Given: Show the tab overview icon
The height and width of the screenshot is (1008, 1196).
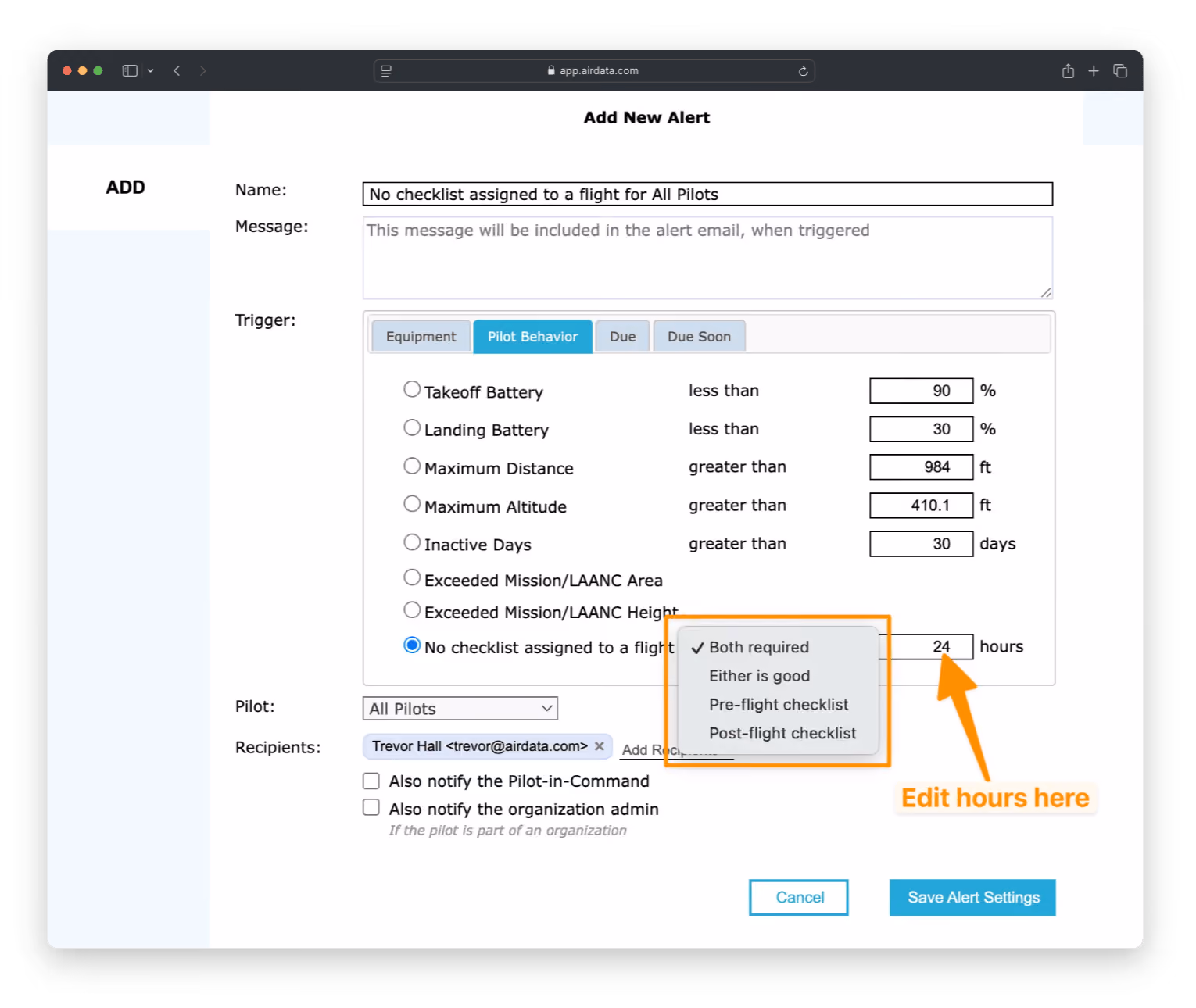Looking at the screenshot, I should point(1120,70).
